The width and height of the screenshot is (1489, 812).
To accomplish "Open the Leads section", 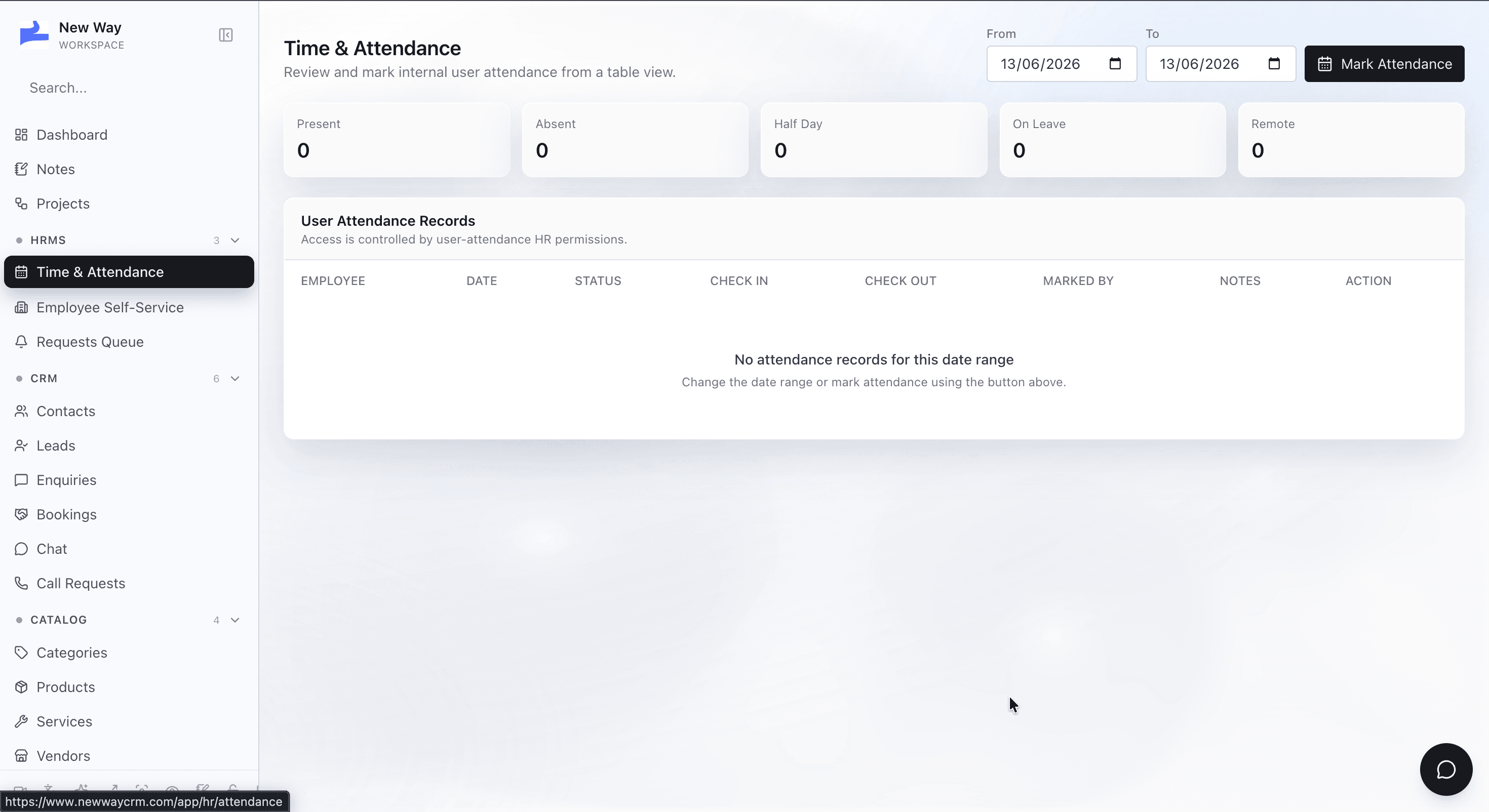I will (129, 445).
